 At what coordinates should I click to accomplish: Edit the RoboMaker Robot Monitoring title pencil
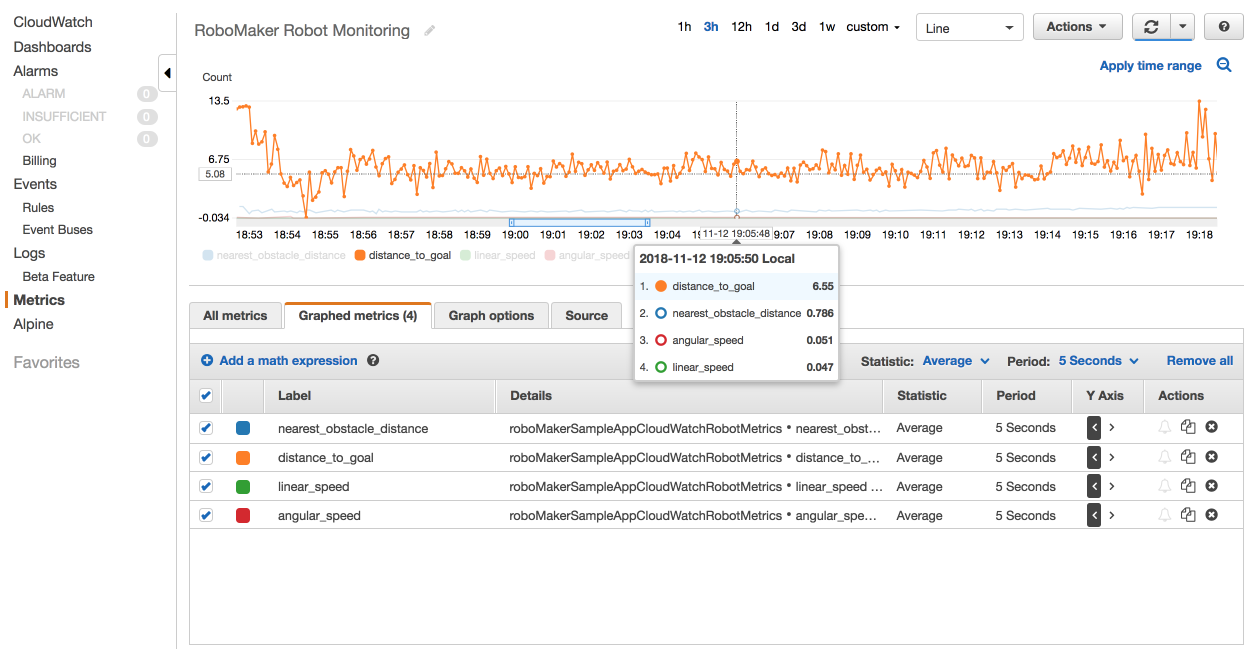430,31
